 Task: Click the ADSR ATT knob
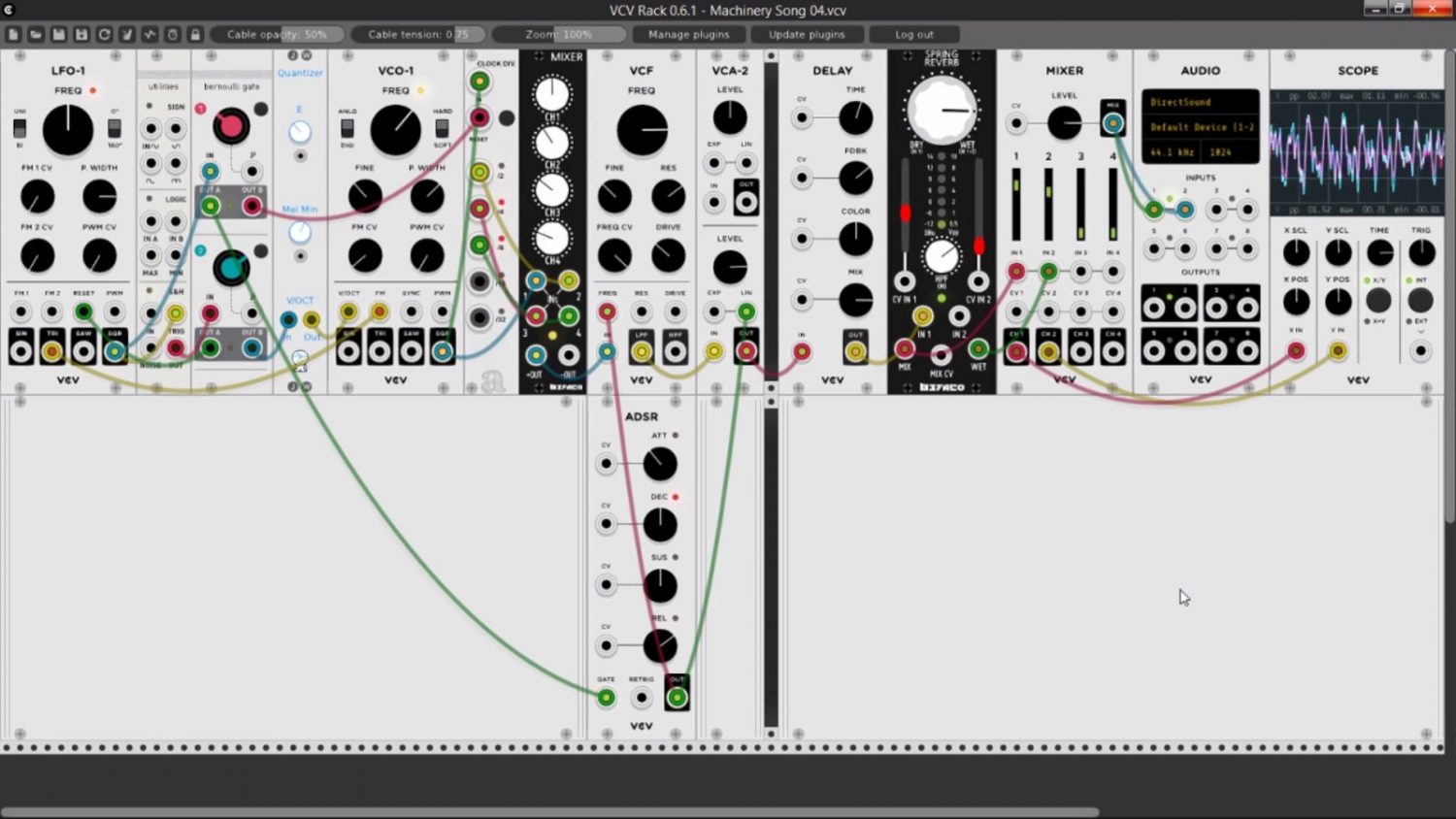coord(660,464)
